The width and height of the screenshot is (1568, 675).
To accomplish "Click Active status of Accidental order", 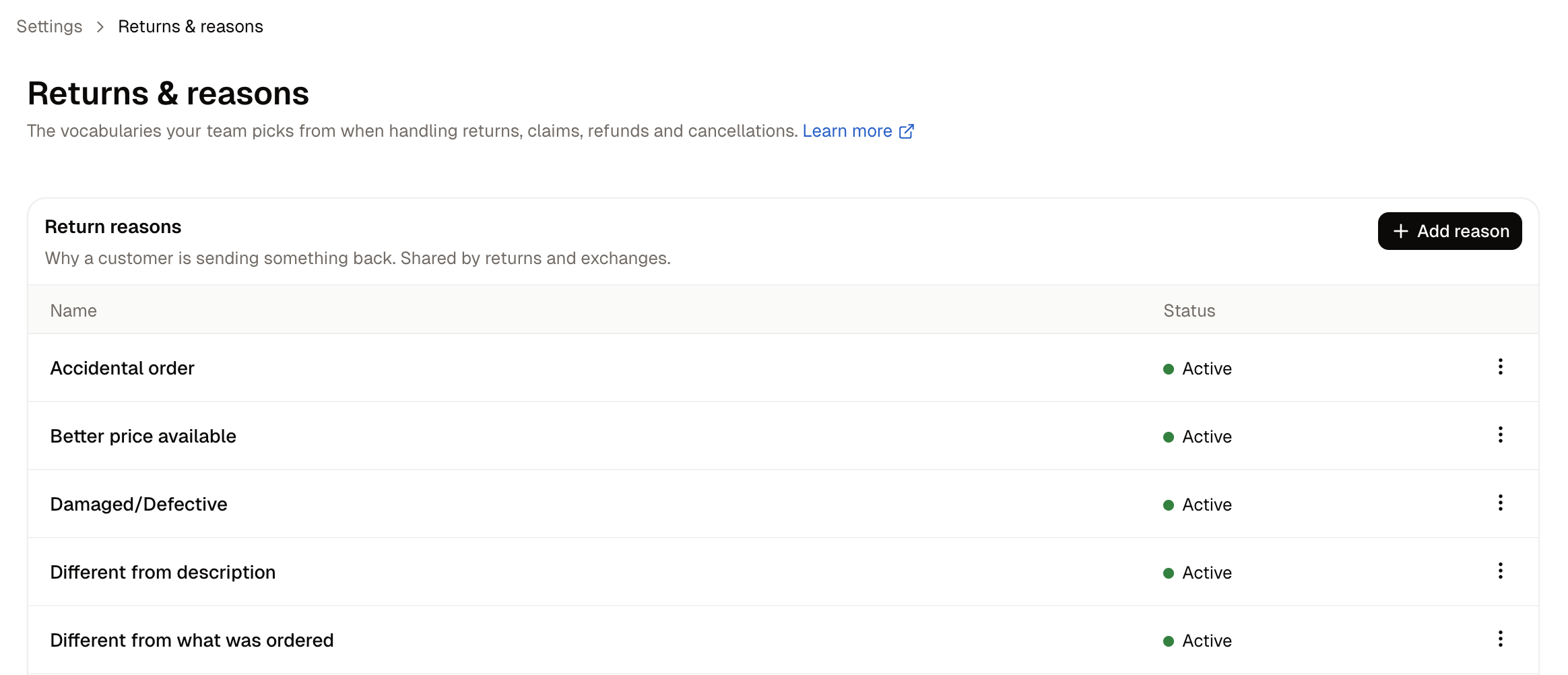I will tap(1198, 368).
